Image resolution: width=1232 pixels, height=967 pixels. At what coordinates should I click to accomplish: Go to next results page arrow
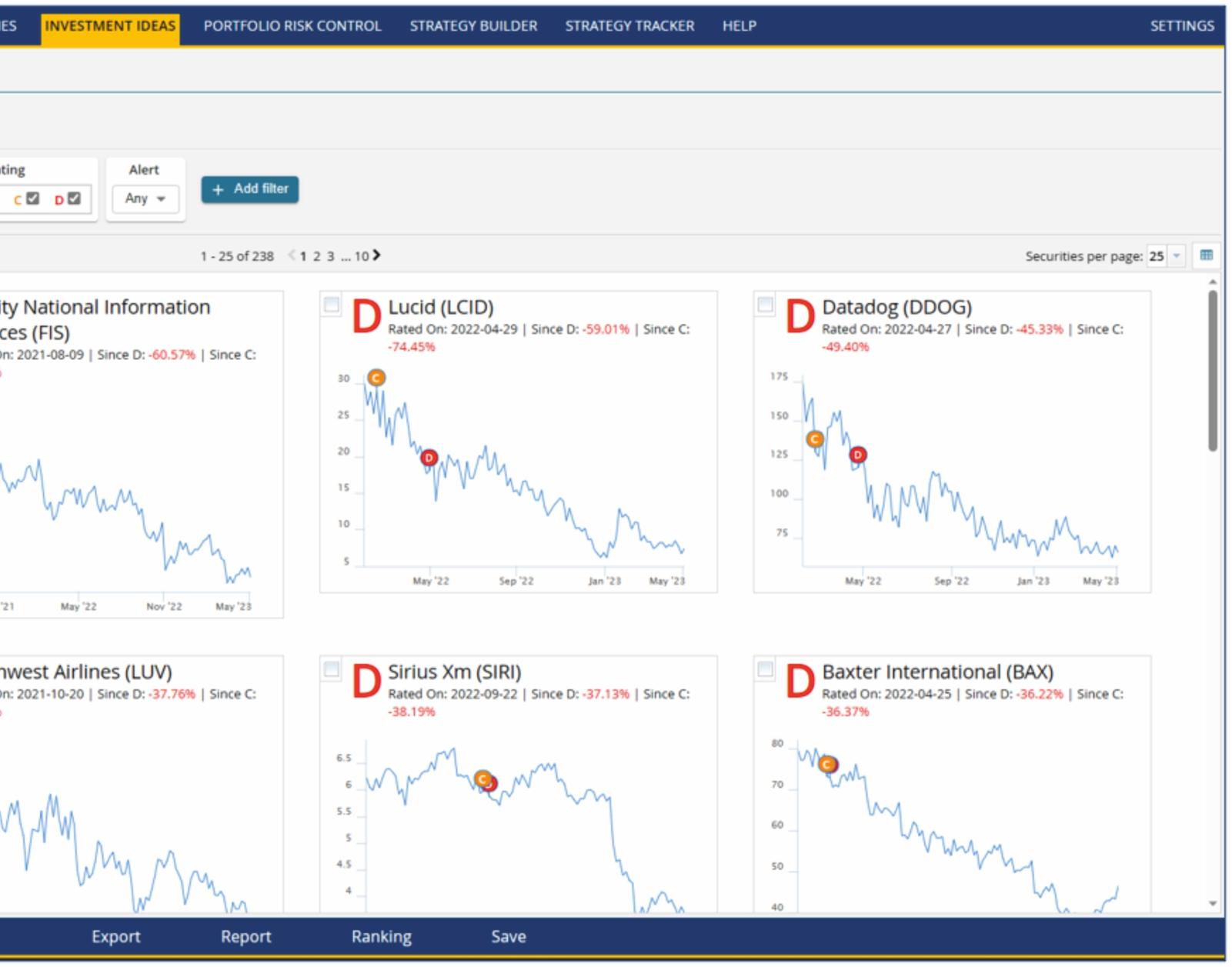click(376, 255)
